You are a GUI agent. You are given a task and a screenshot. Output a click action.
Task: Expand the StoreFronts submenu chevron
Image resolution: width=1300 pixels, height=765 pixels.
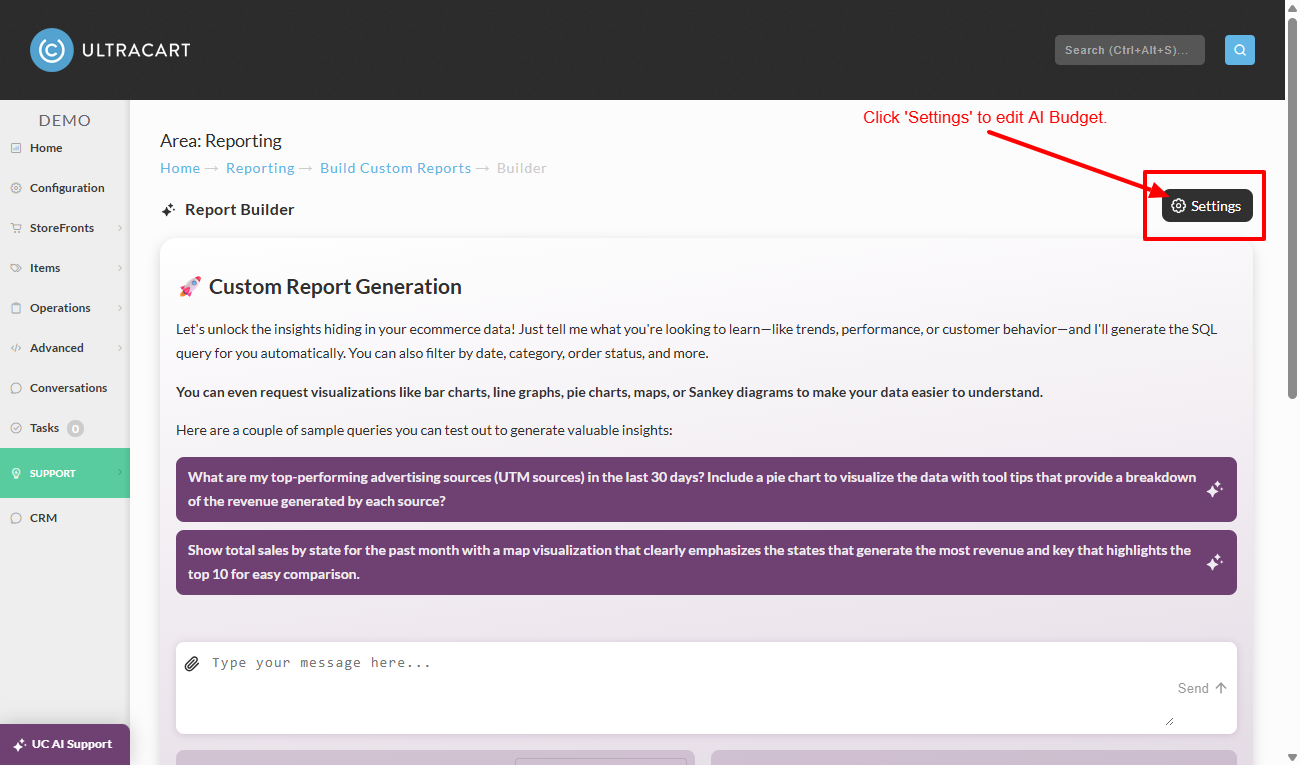pyautogui.click(x=120, y=228)
